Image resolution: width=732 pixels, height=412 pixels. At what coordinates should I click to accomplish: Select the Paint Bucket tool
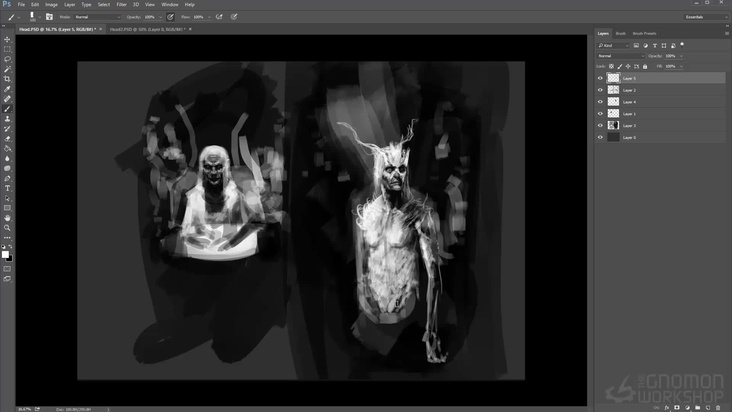7,148
